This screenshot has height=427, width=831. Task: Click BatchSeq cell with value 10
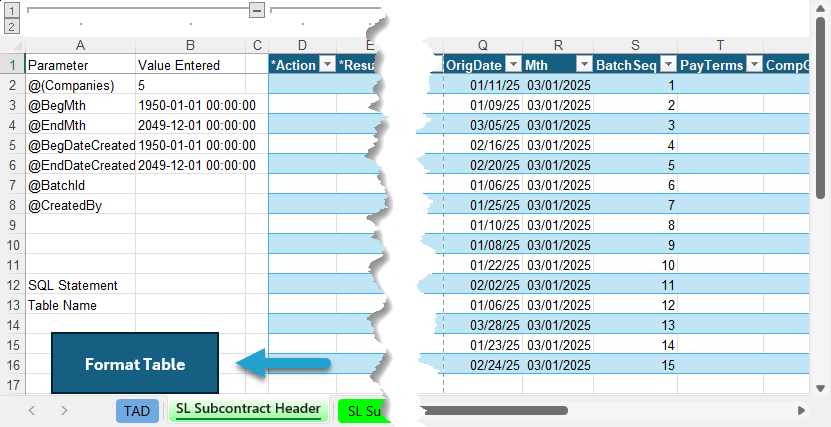635,265
